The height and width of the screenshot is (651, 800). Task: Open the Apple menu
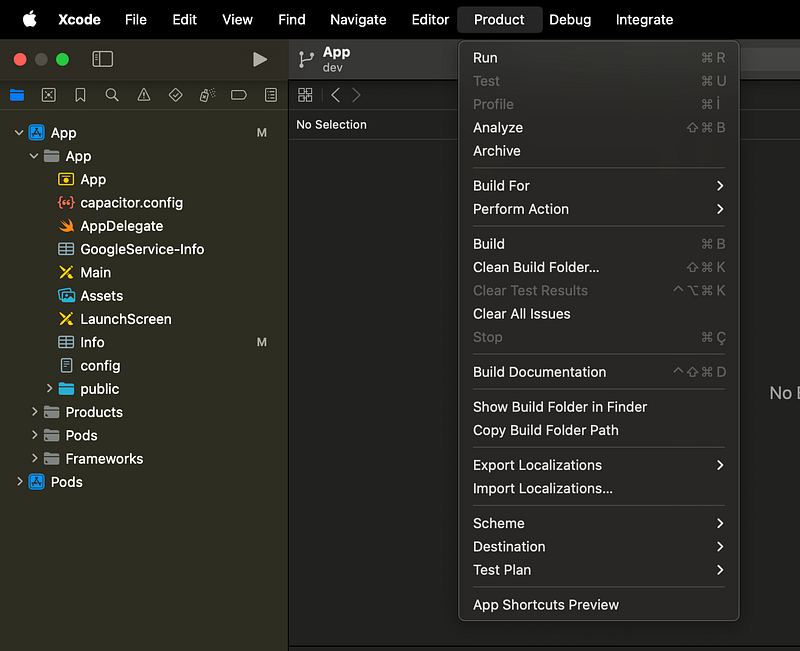click(x=30, y=19)
